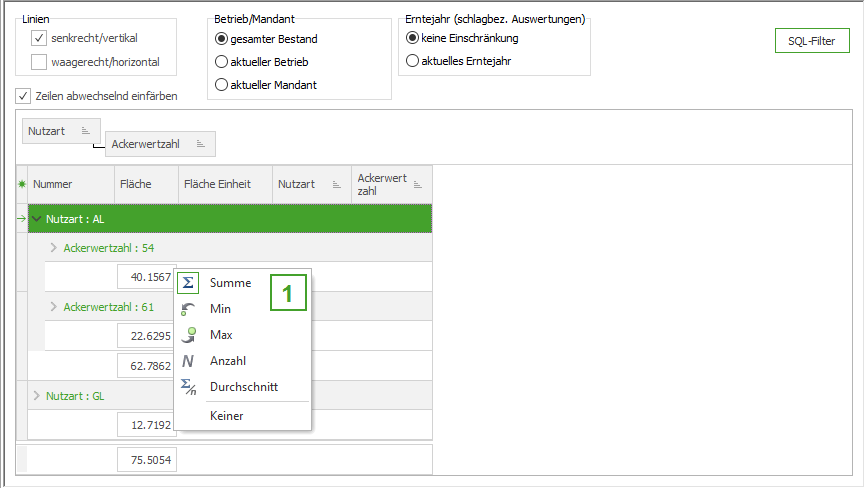Collapse the Nutzart : AL group

click(37, 219)
